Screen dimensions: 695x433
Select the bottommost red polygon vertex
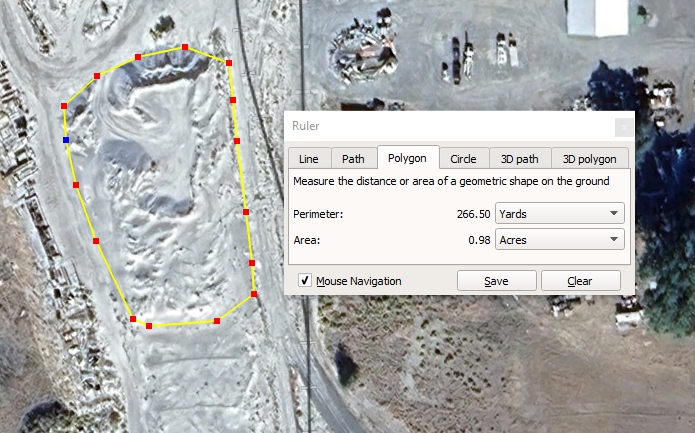pos(149,326)
